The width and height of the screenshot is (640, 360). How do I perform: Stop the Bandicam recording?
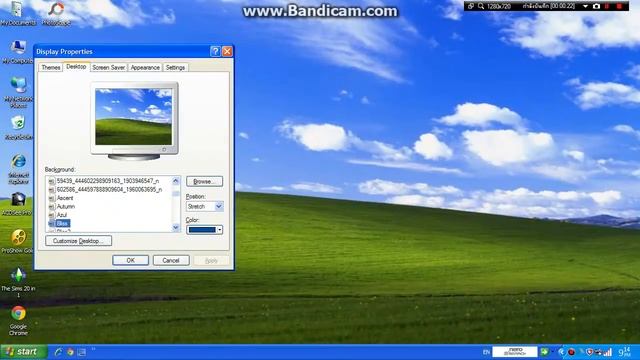619,6
